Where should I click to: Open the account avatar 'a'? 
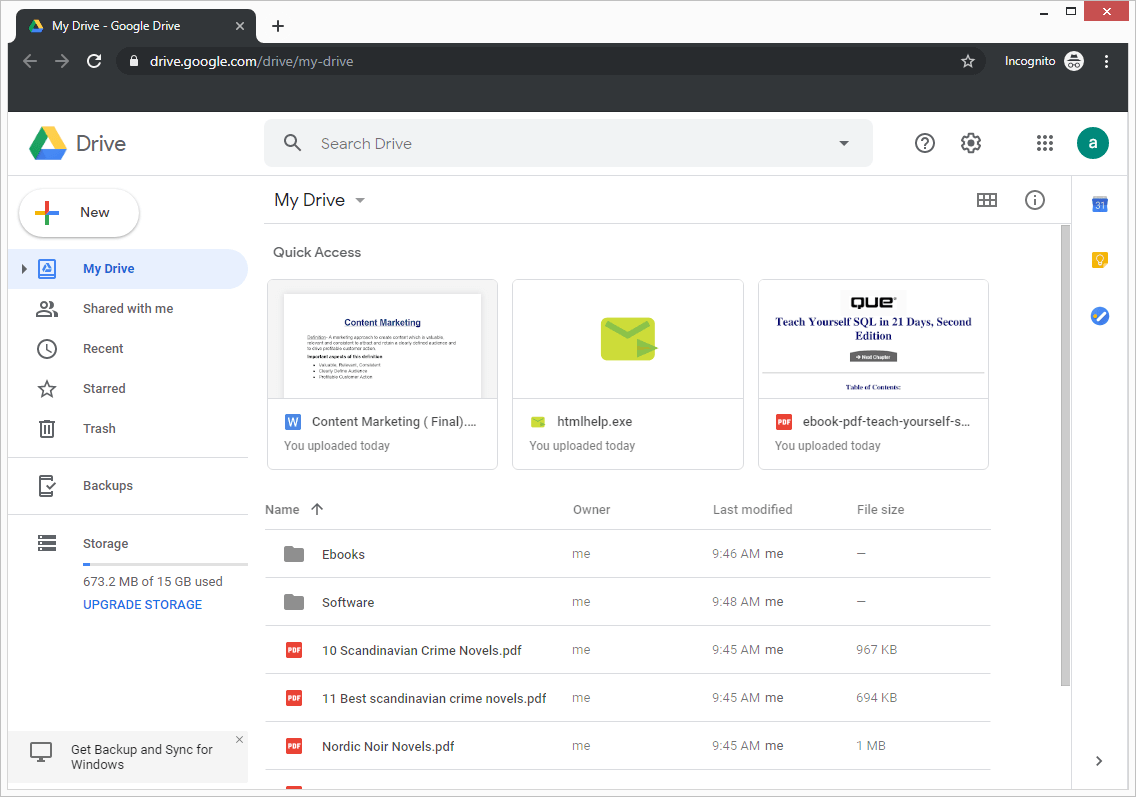coord(1093,143)
